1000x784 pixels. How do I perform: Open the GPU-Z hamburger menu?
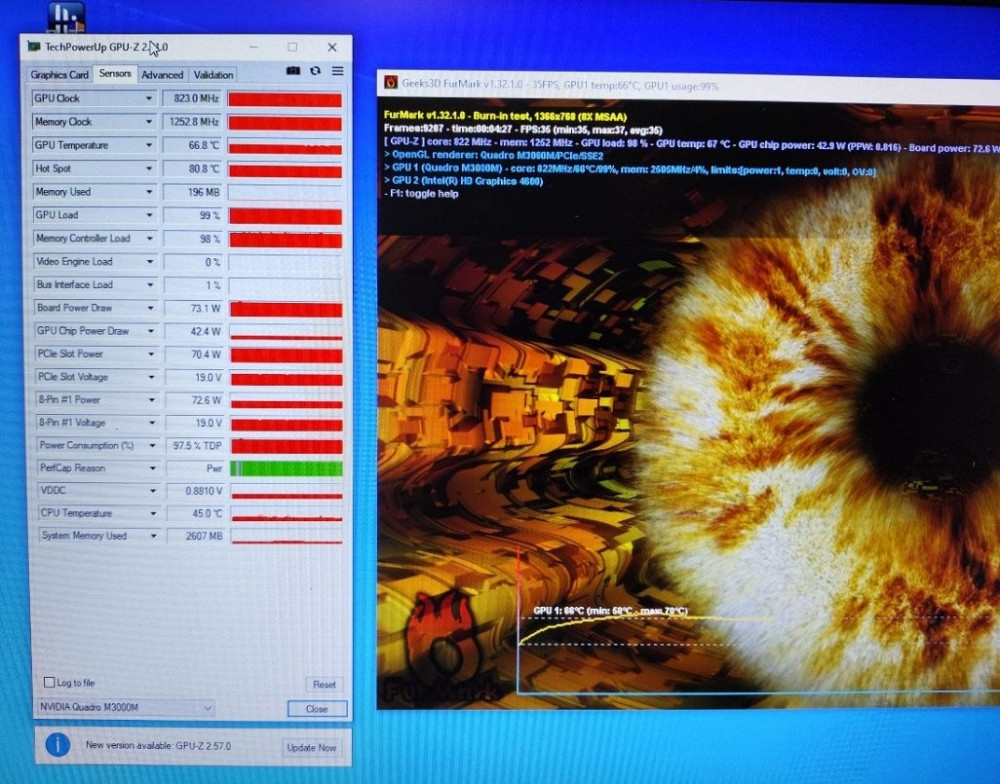(338, 71)
